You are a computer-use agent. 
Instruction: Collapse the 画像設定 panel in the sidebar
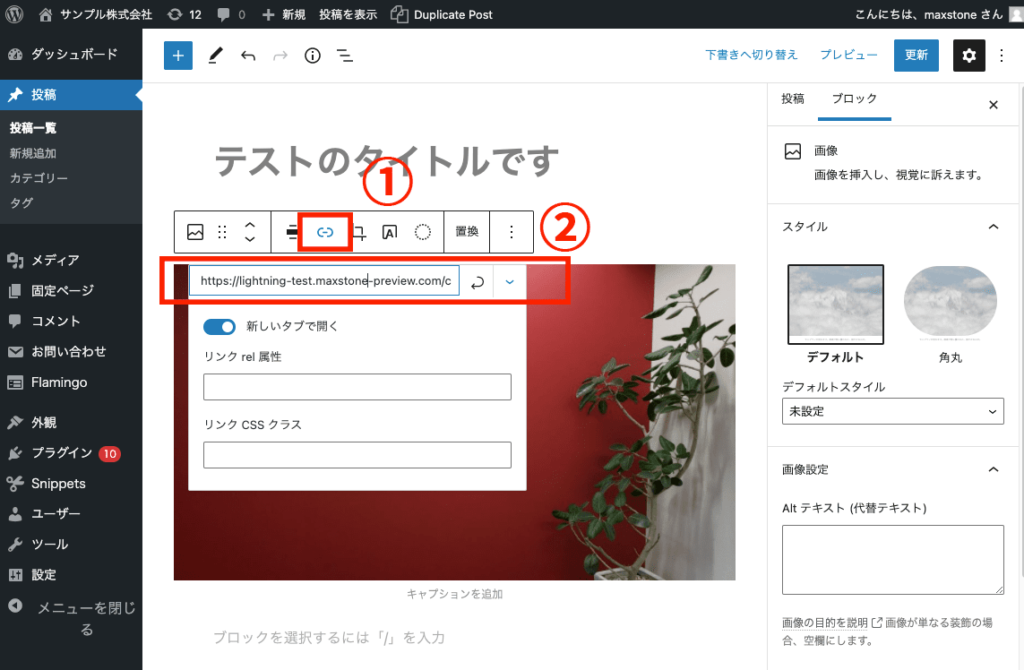993,469
